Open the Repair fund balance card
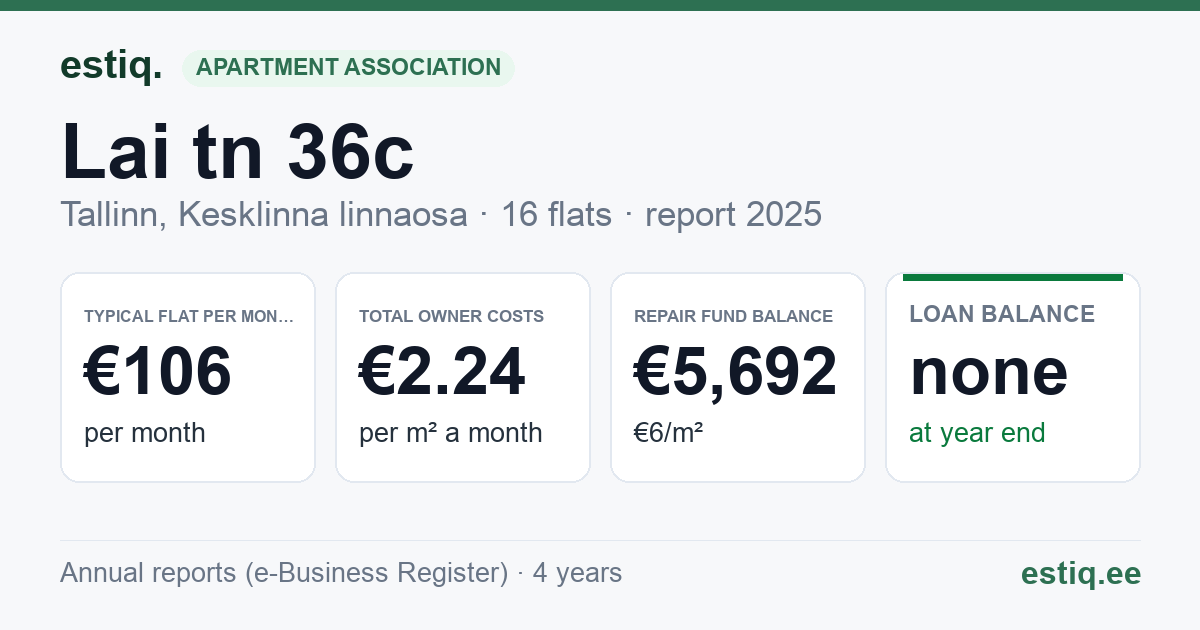The image size is (1200, 630). [x=738, y=377]
